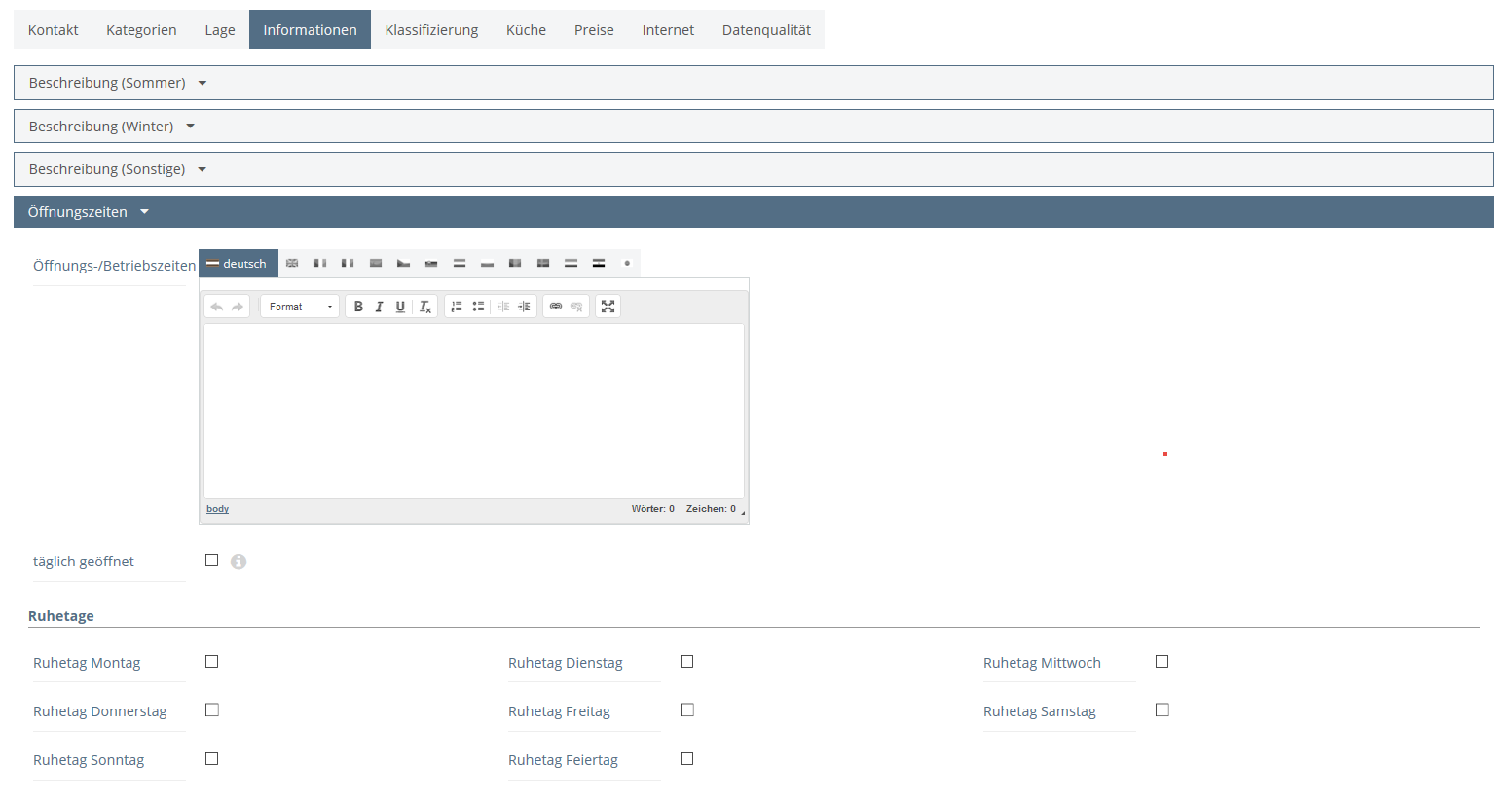Enable the täglich geöffnet checkbox
The width and height of the screenshot is (1512, 800).
[211, 561]
